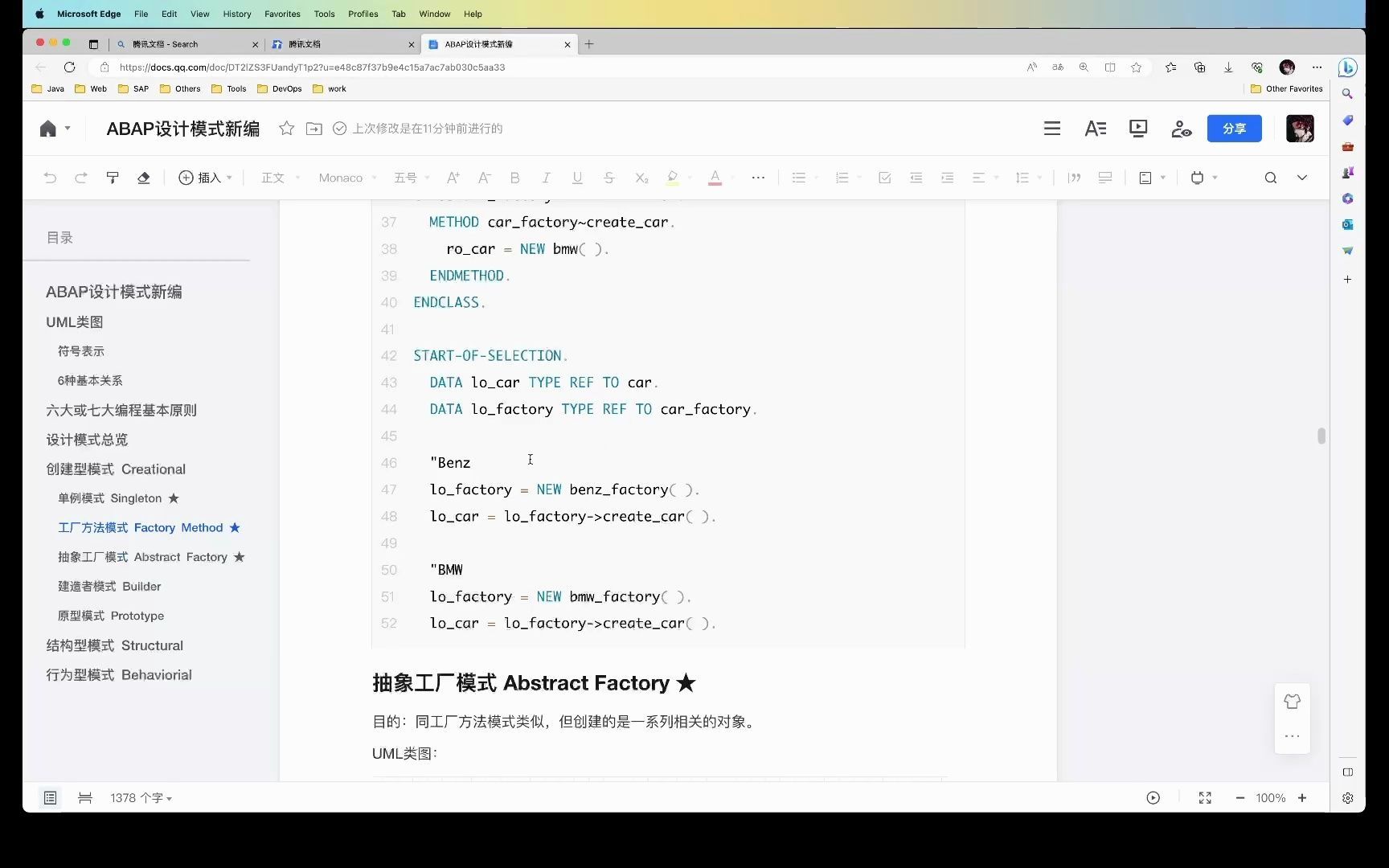The width and height of the screenshot is (1389, 868).
Task: Insert a horizontal divider line
Action: tap(1105, 178)
